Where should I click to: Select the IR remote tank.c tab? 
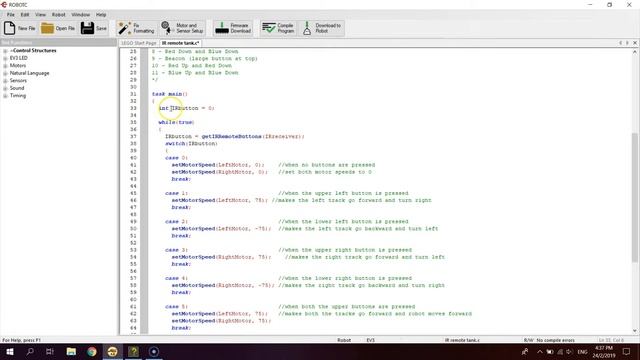tap(180, 43)
